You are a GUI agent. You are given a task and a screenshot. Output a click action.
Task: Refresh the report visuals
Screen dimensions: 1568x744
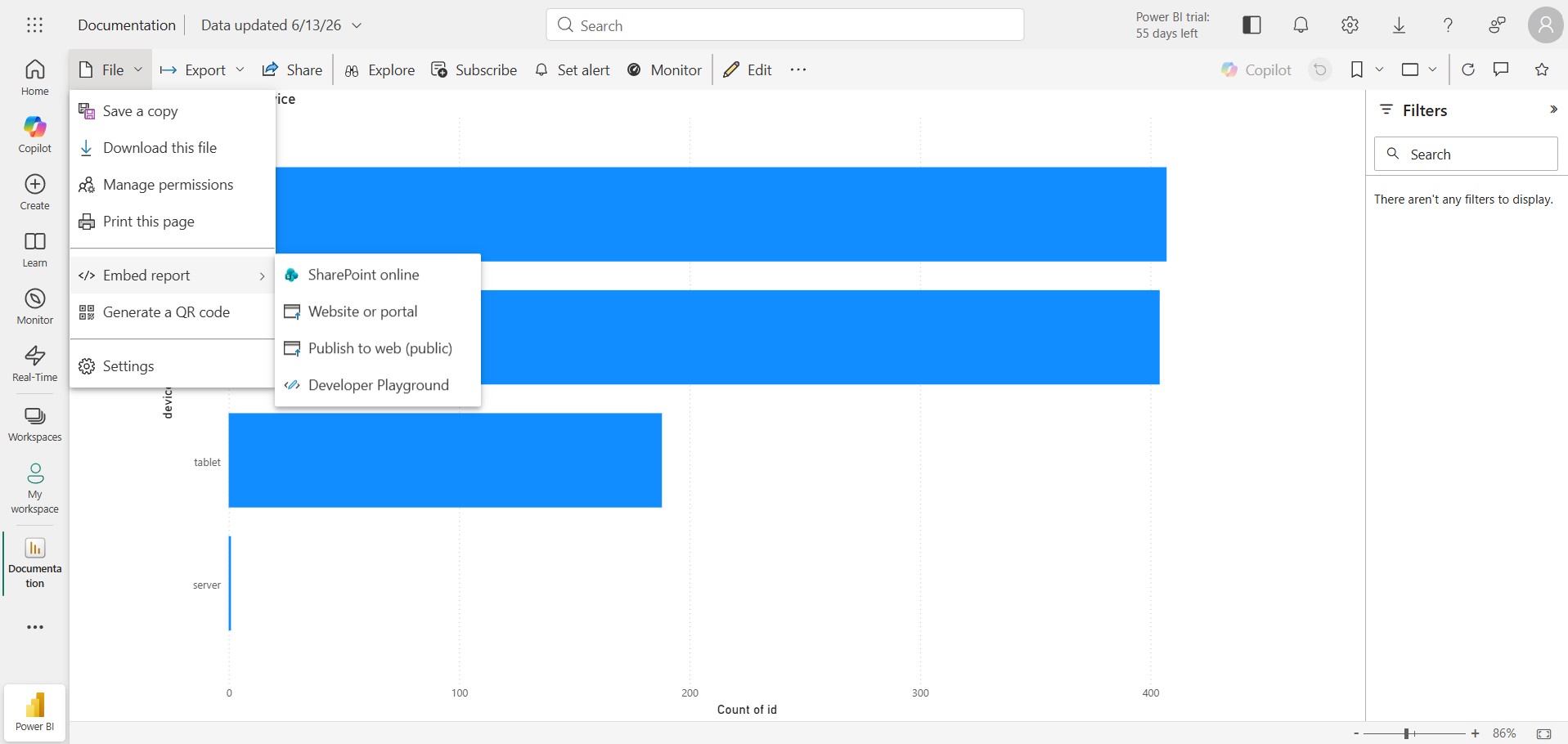pos(1468,69)
